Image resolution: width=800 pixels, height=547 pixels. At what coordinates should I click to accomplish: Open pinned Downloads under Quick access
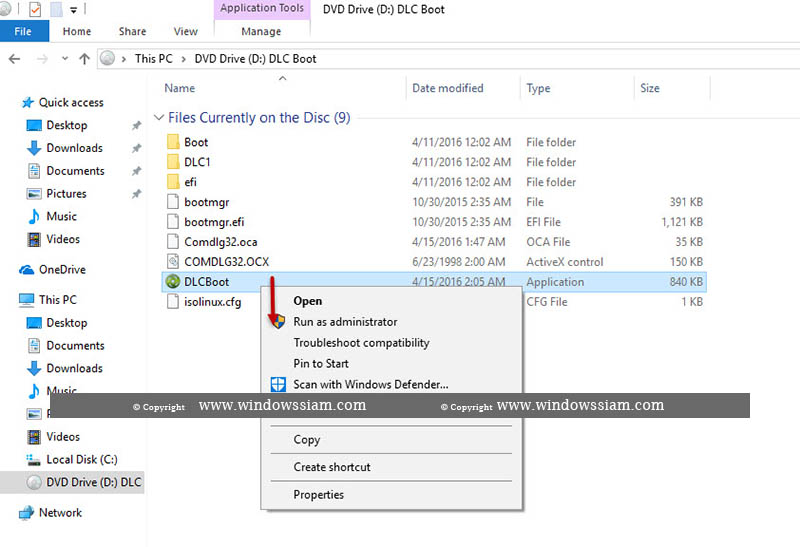[74, 148]
